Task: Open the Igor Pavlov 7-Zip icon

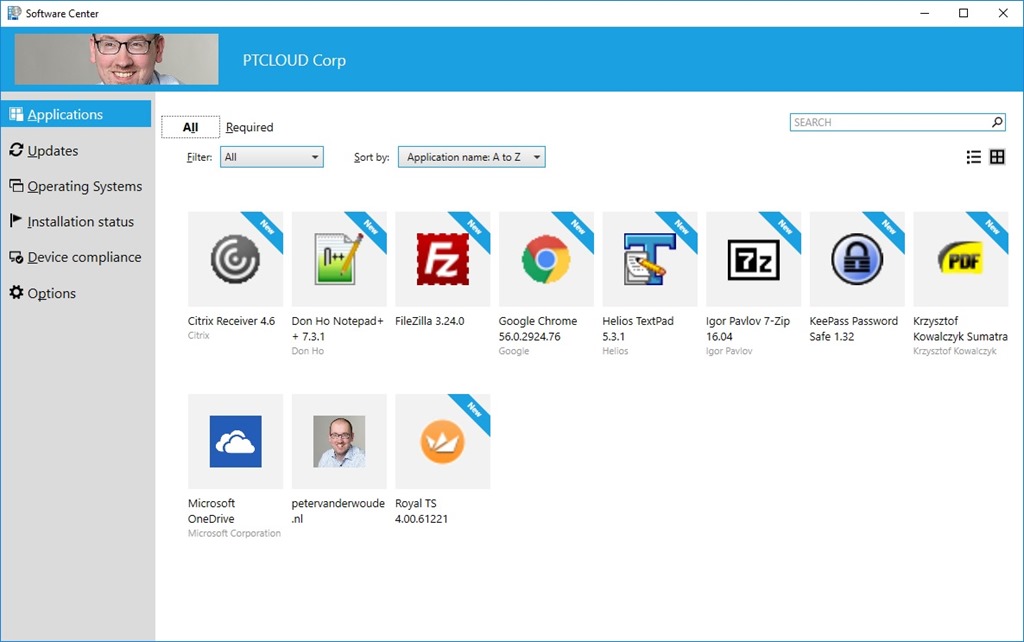Action: [x=754, y=259]
